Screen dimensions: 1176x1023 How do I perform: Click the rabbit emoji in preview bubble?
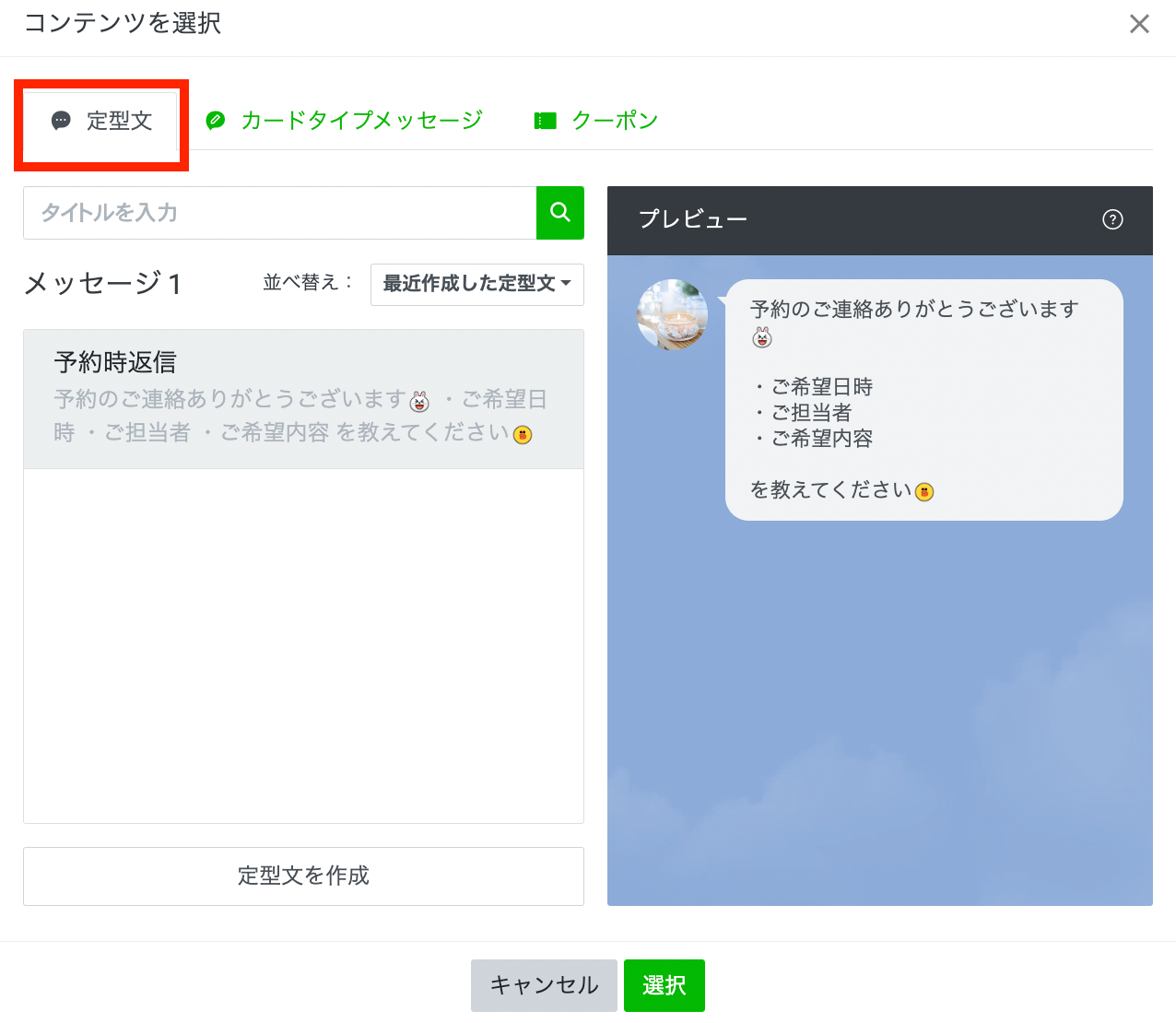point(762,337)
